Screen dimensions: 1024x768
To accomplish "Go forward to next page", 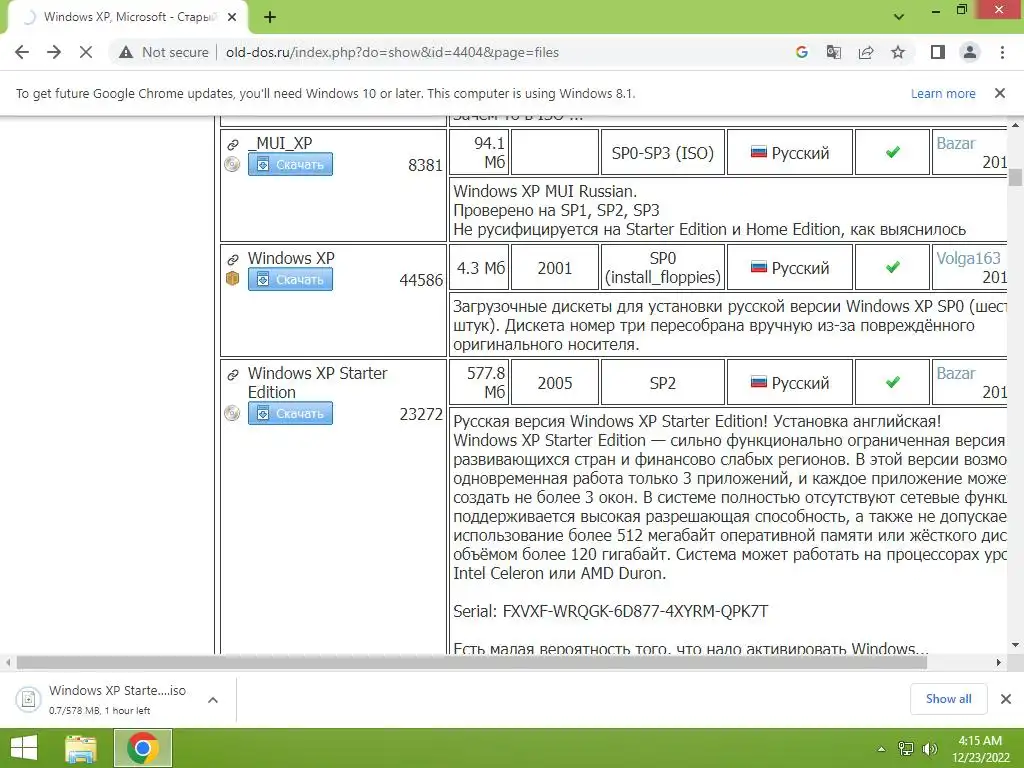I will (54, 52).
